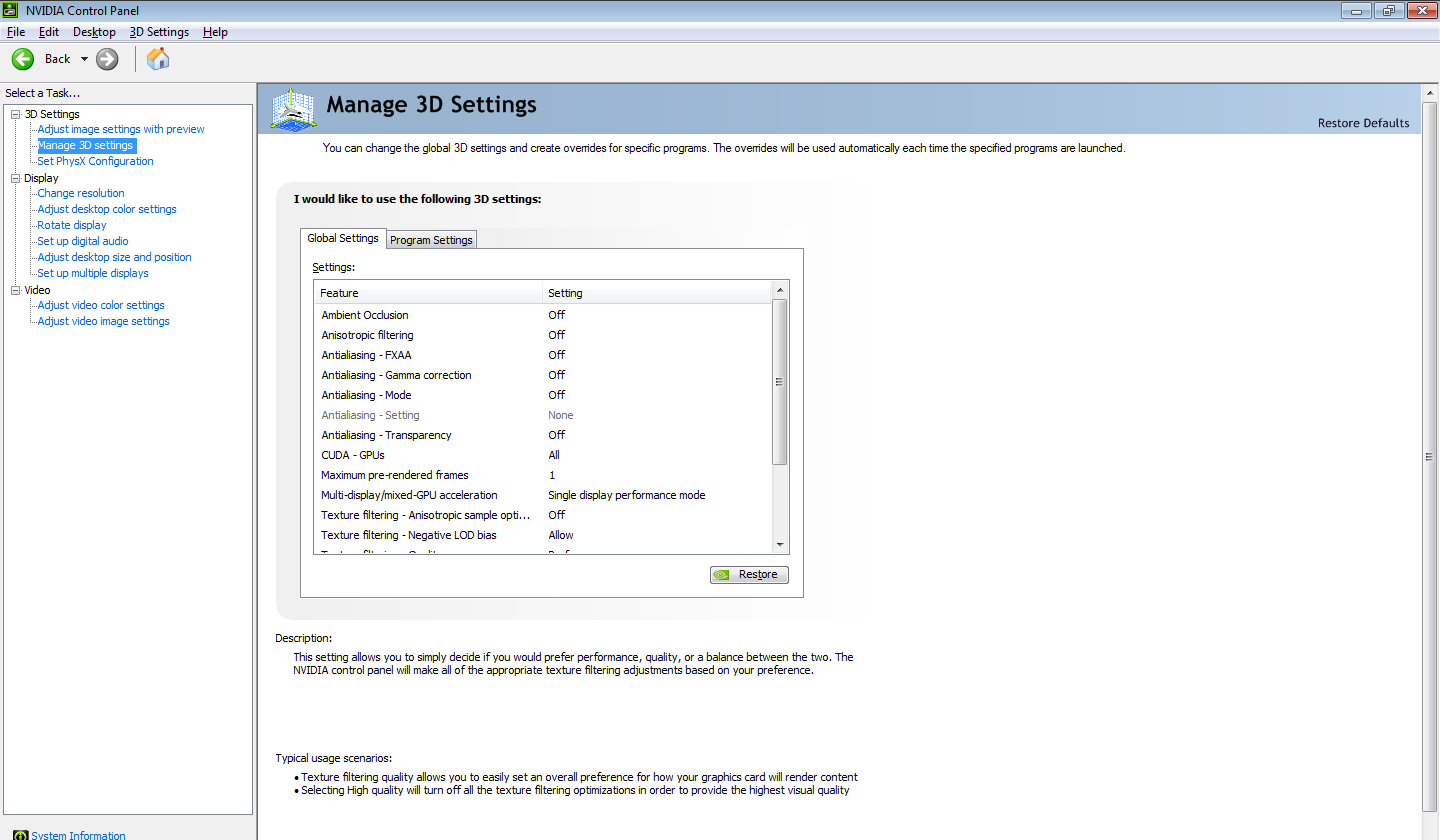This screenshot has height=840, width=1440.
Task: Click the Feature column header
Action: (428, 293)
